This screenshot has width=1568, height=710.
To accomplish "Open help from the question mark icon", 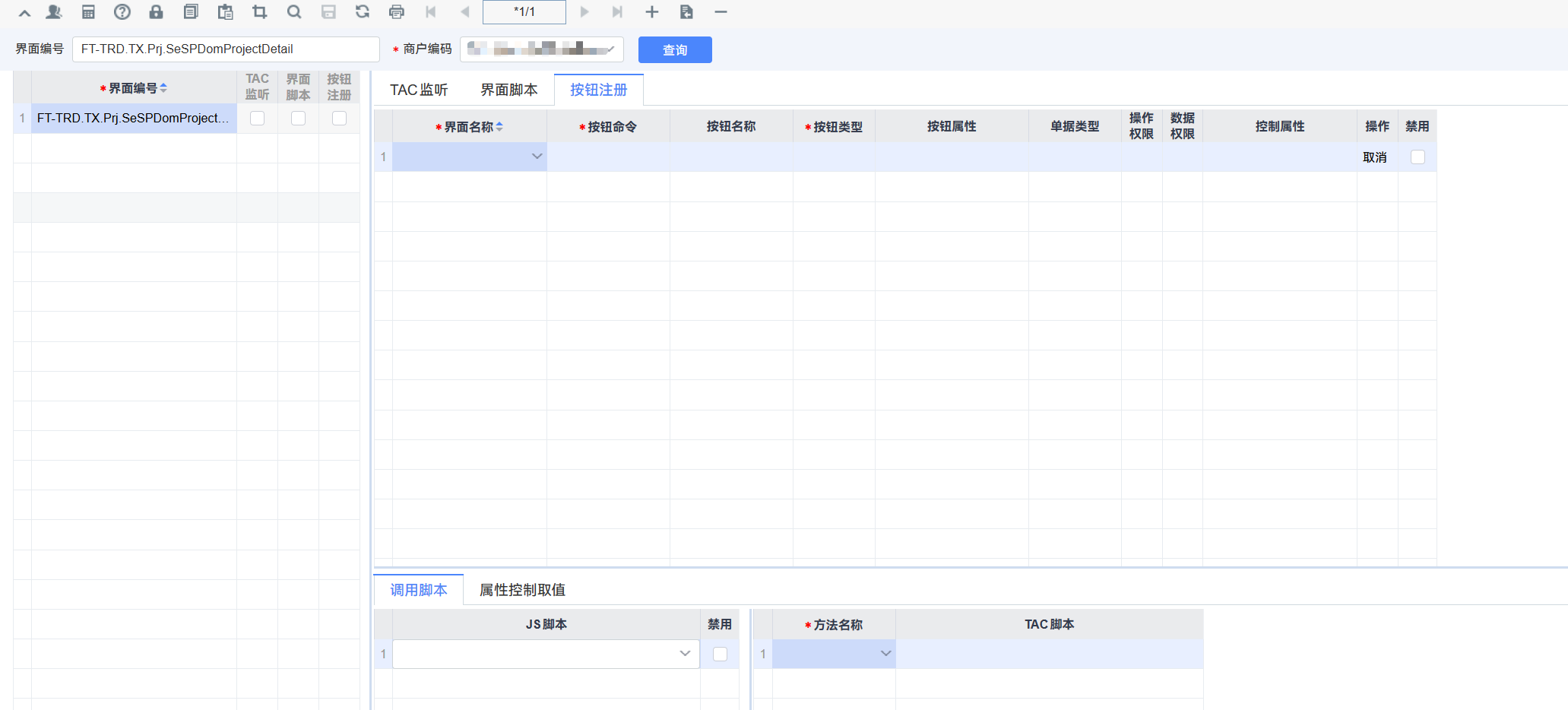I will tap(122, 12).
